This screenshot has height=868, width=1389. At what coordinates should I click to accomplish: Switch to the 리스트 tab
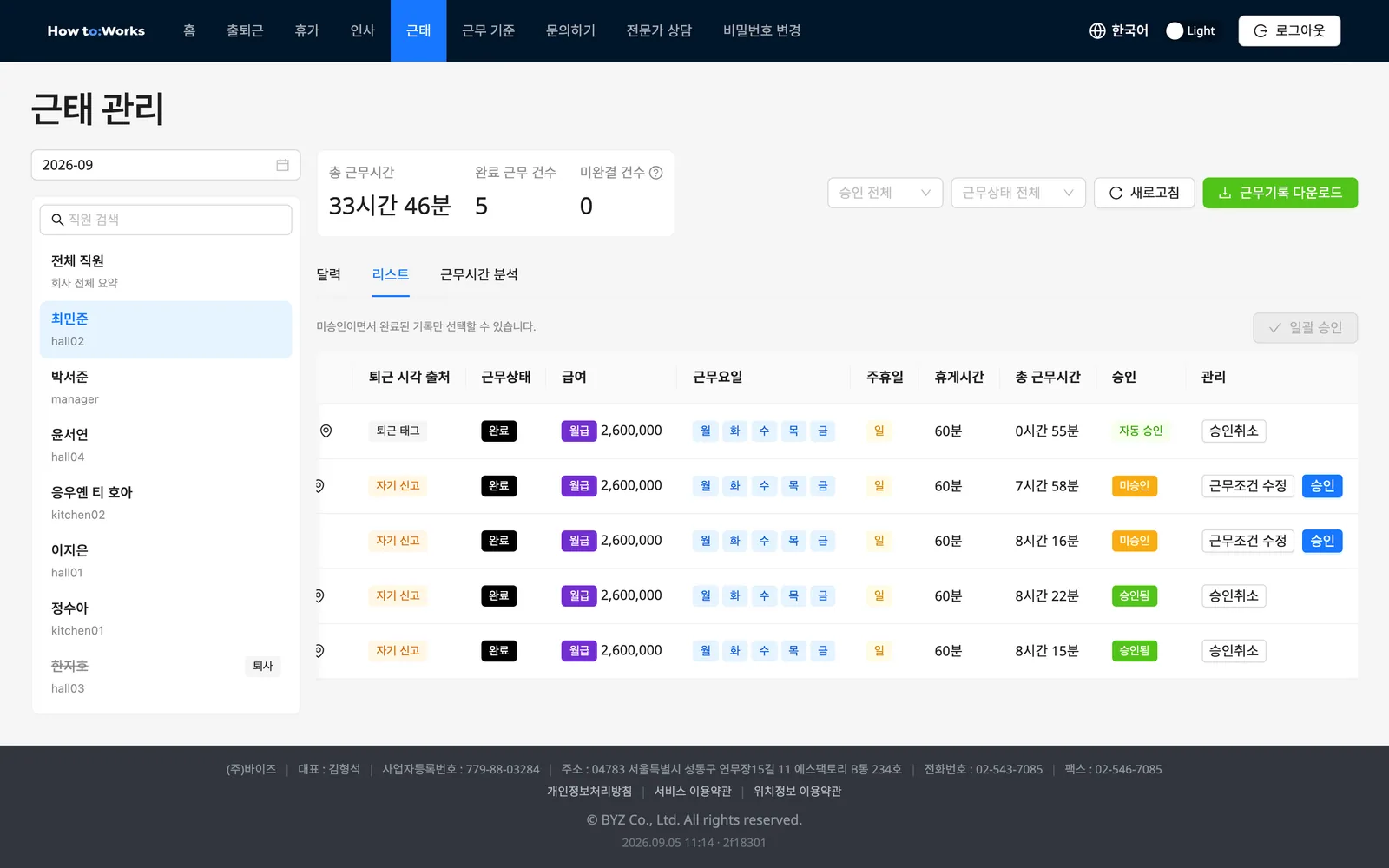tap(390, 274)
